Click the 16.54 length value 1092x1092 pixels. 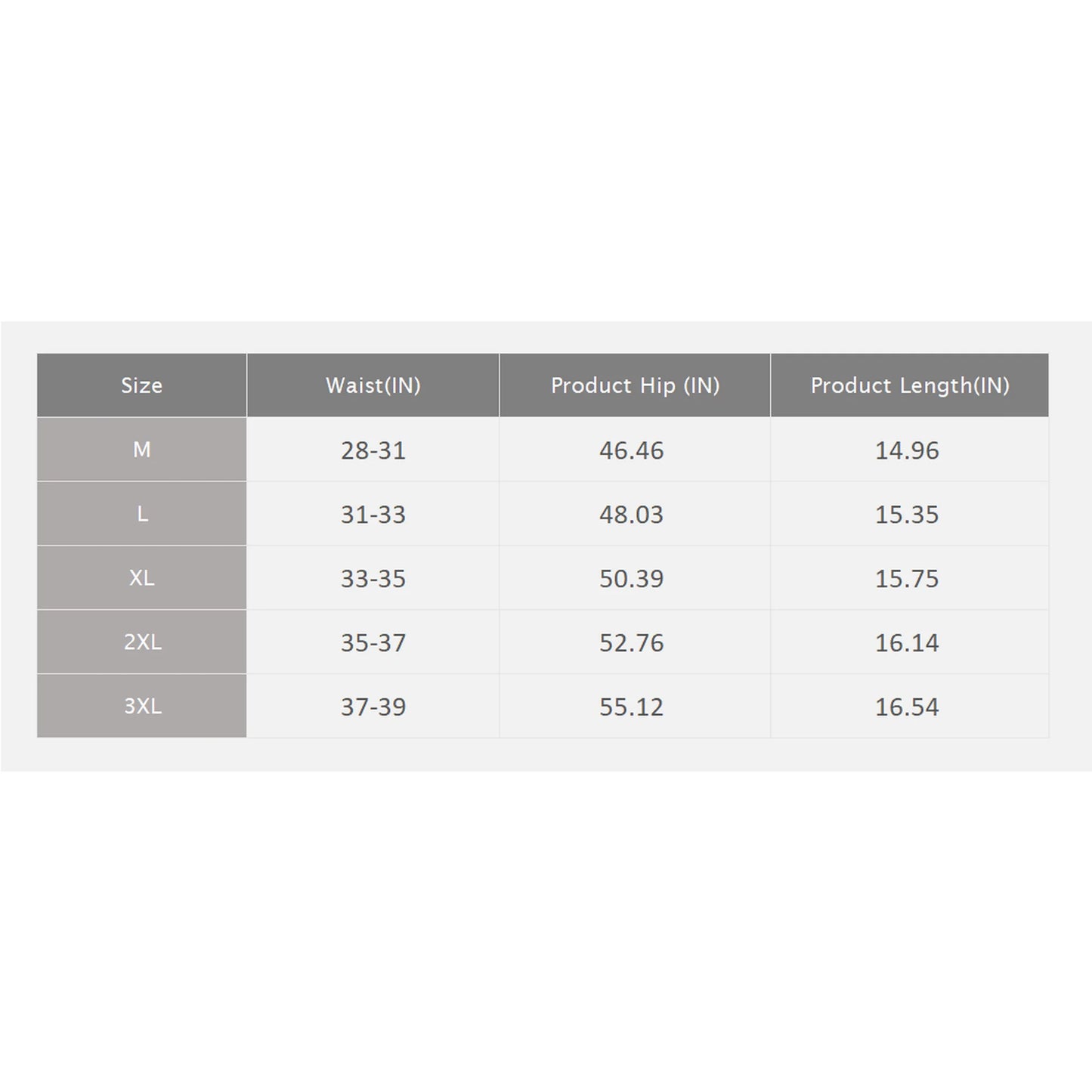coord(907,707)
